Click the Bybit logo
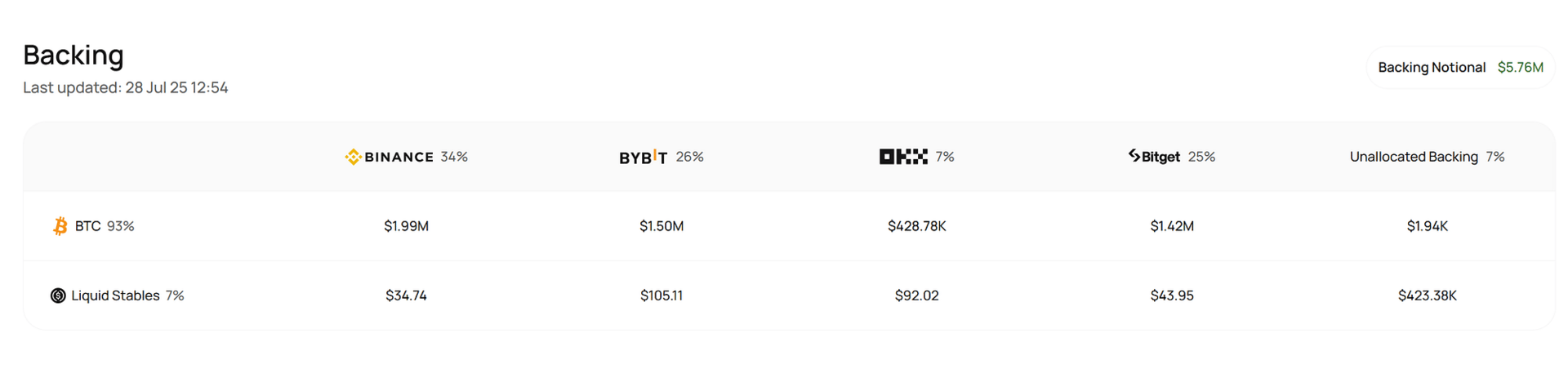Screen dimensions: 1568x391 [x=643, y=157]
